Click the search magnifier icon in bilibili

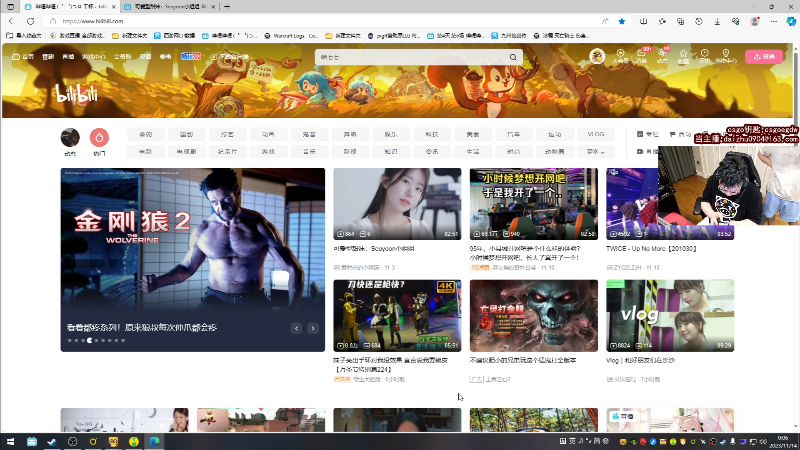513,57
